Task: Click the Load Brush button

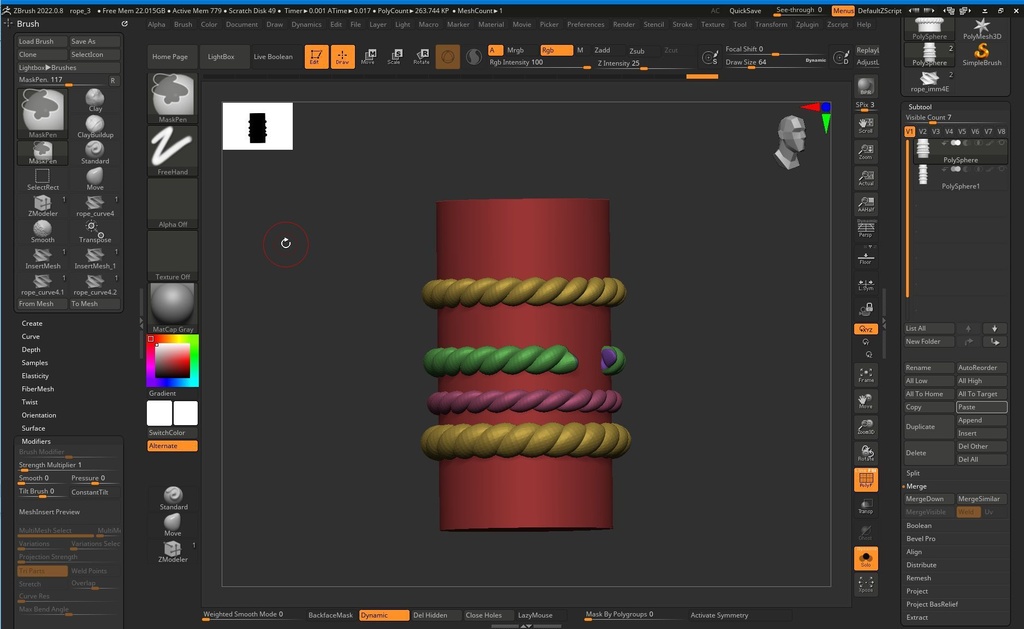Action: point(42,41)
